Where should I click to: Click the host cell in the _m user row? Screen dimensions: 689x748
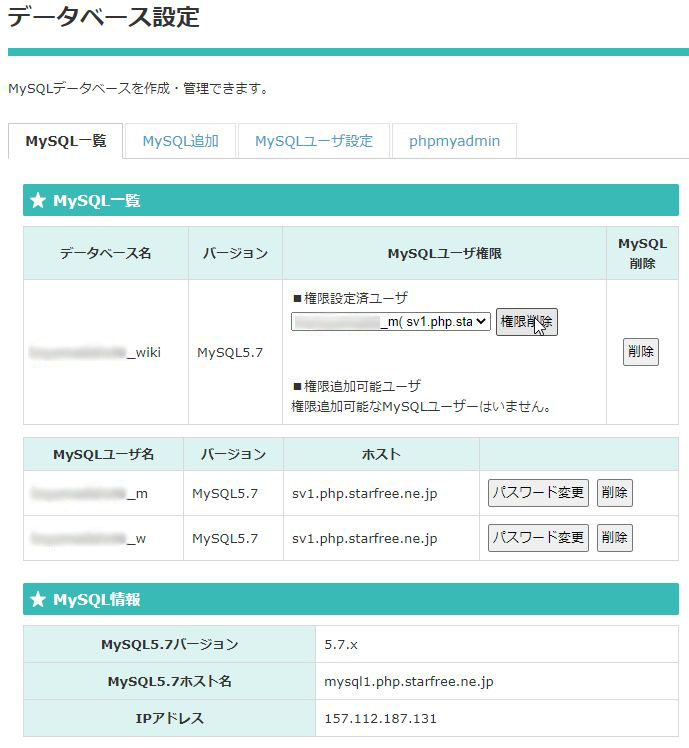pyautogui.click(x=364, y=494)
